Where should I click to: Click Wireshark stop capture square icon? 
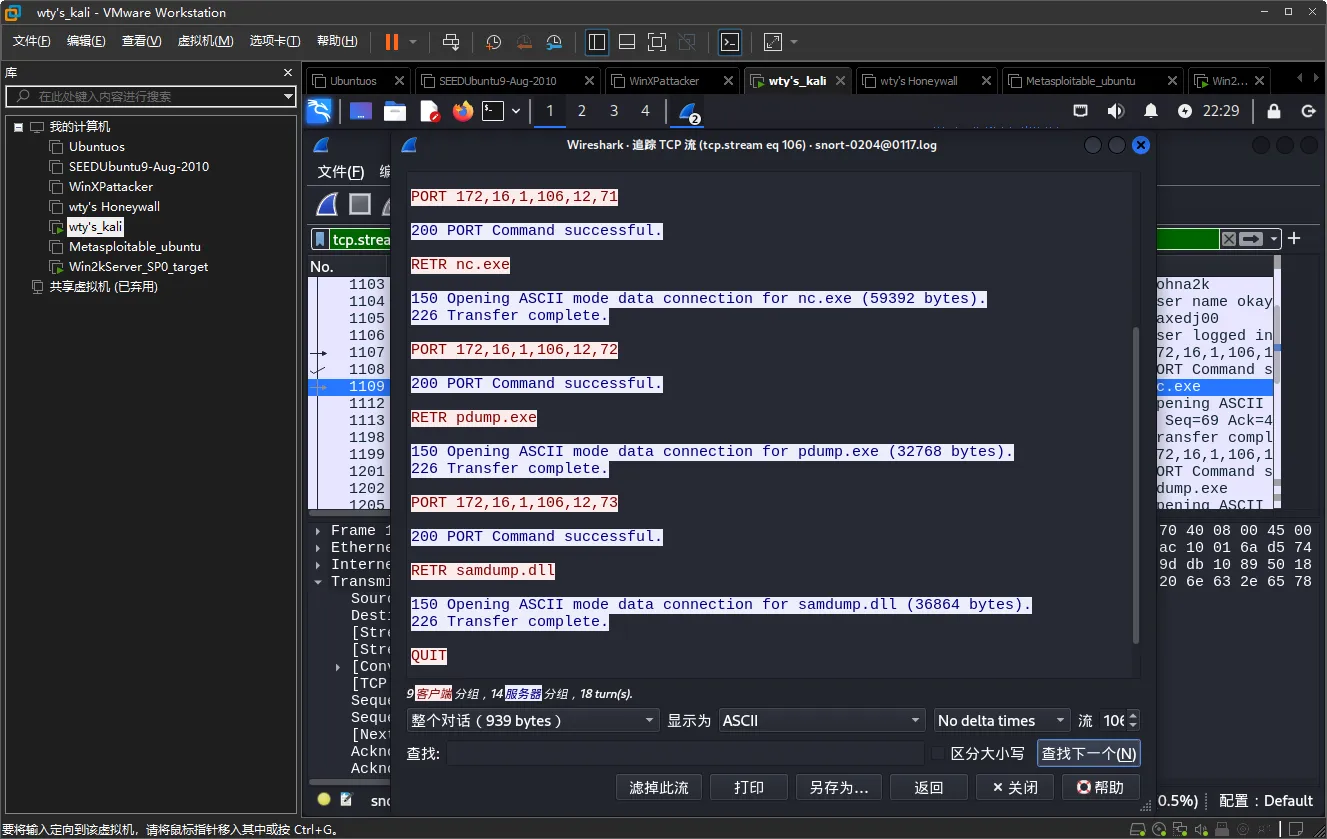(x=360, y=205)
